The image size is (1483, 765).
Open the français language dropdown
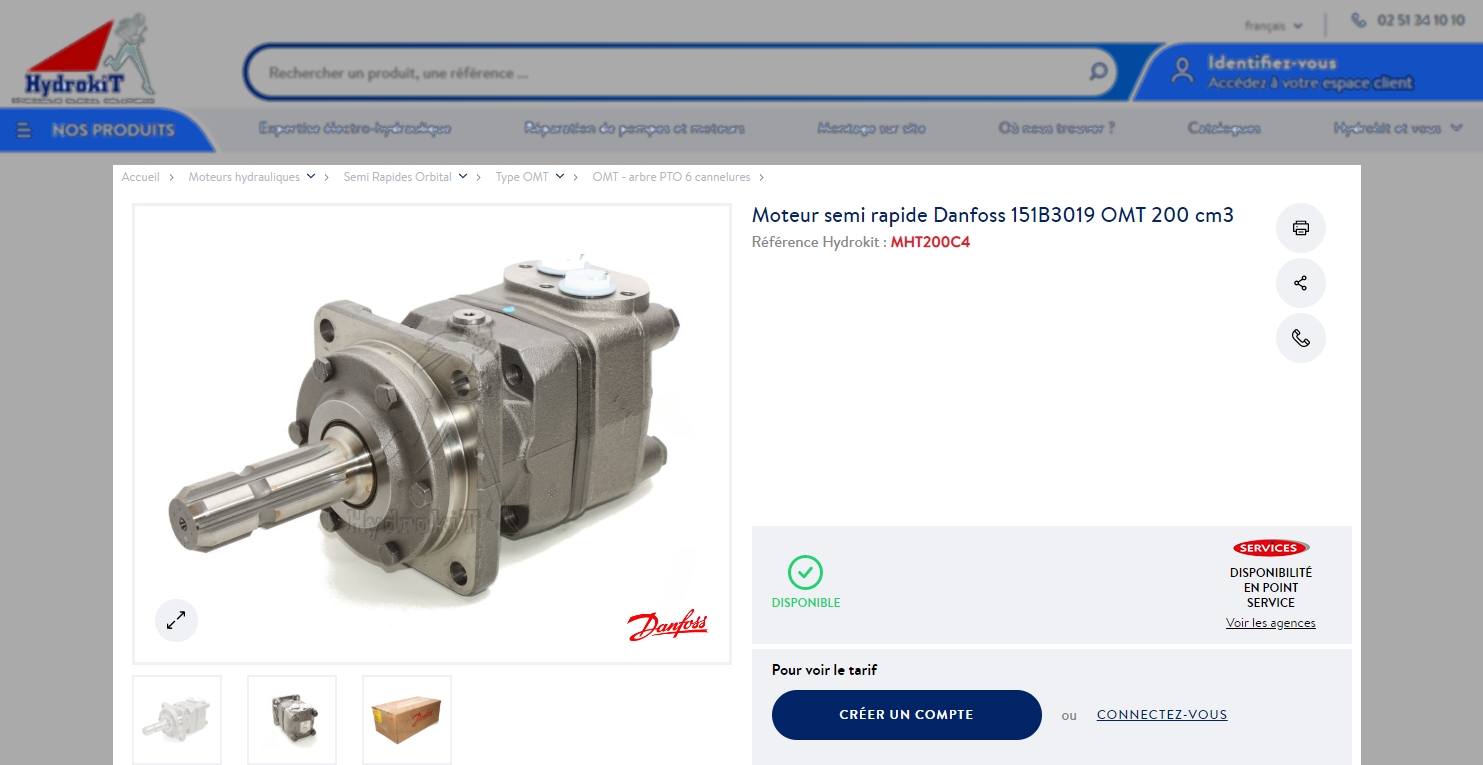[x=1274, y=26]
